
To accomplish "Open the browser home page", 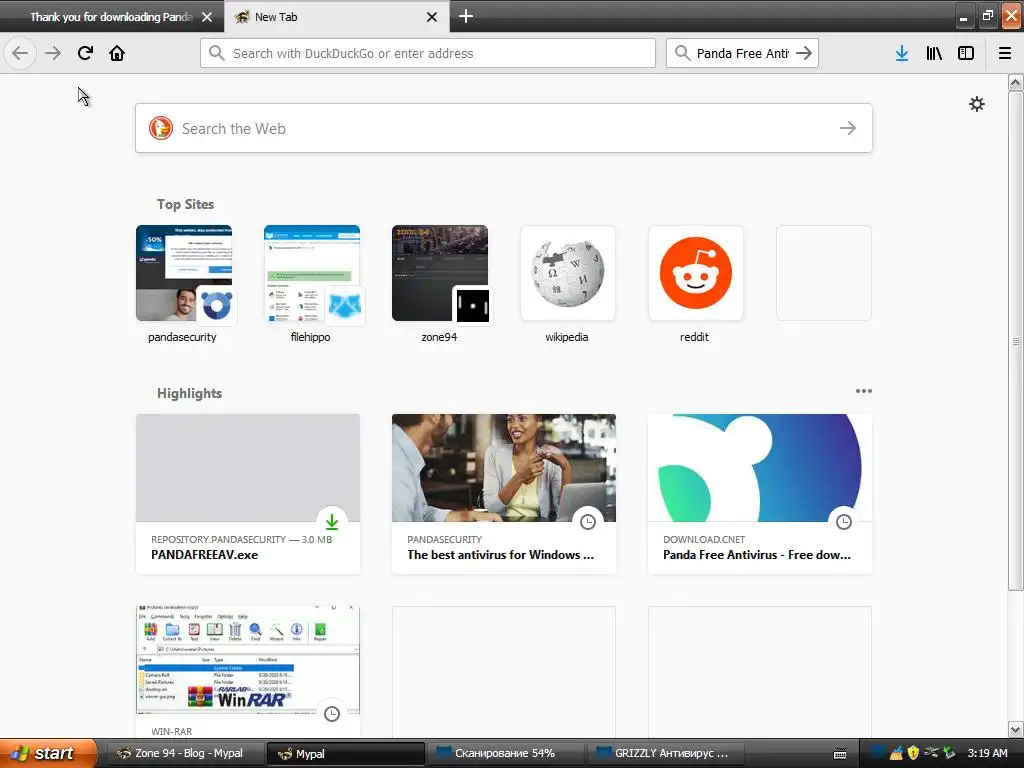I will pos(117,53).
